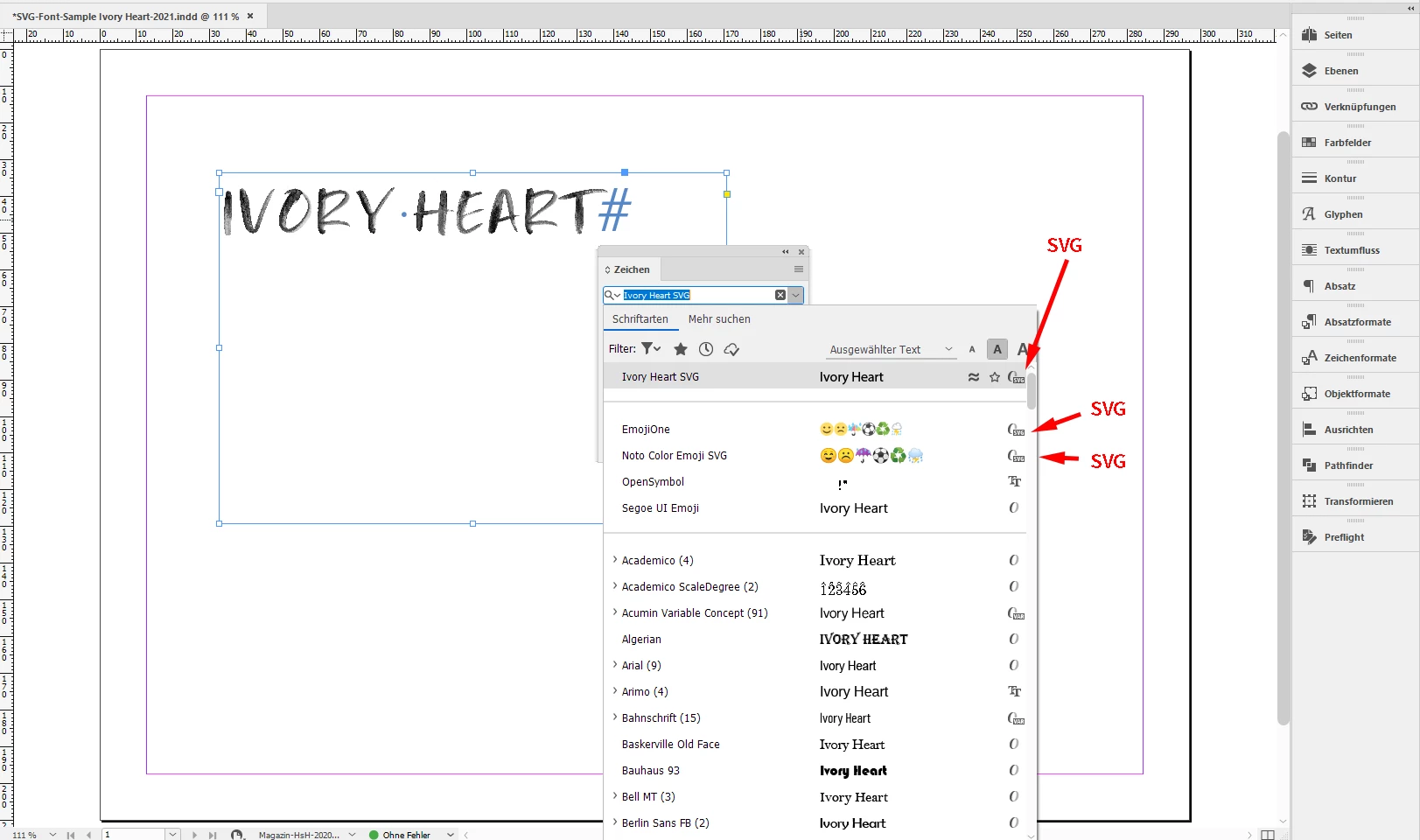Image resolution: width=1420 pixels, height=840 pixels.
Task: Go to next page
Action: (x=194, y=835)
